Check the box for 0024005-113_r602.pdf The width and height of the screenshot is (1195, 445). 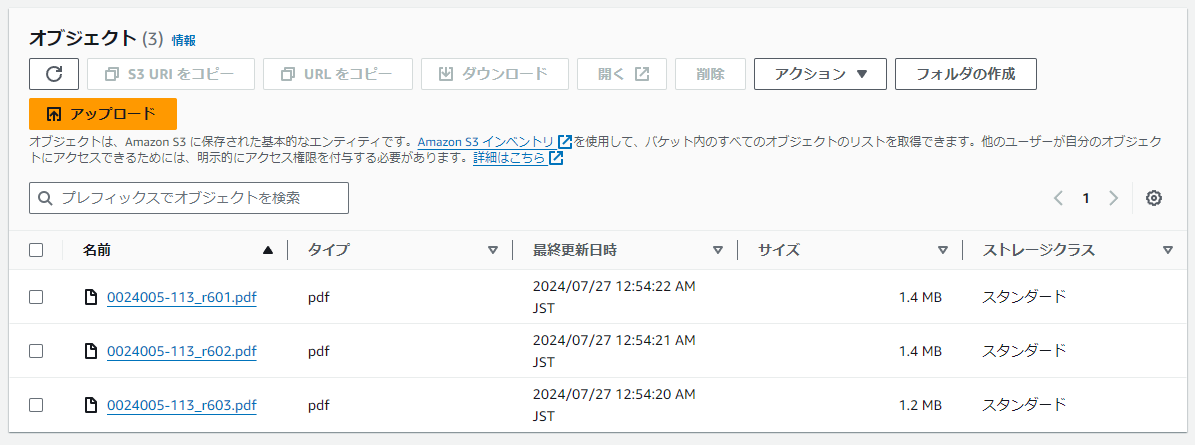pyautogui.click(x=36, y=351)
